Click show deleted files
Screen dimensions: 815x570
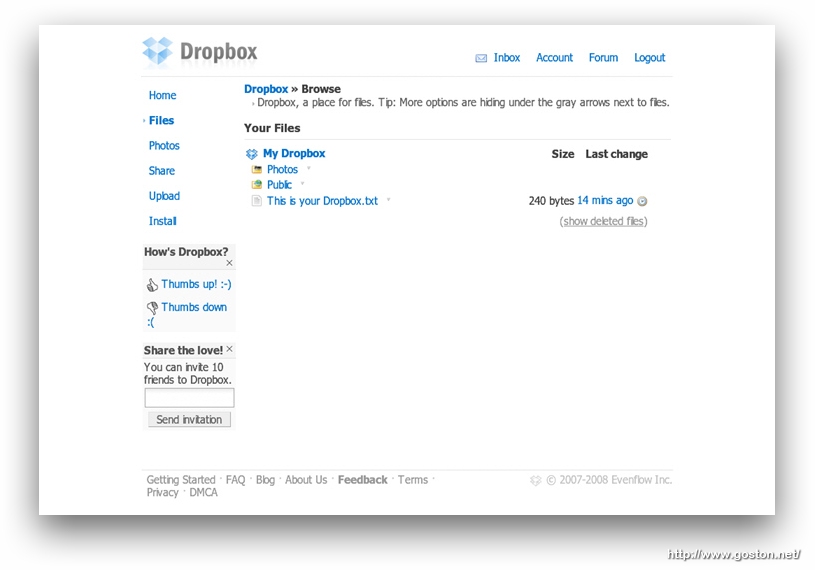[x=603, y=221]
